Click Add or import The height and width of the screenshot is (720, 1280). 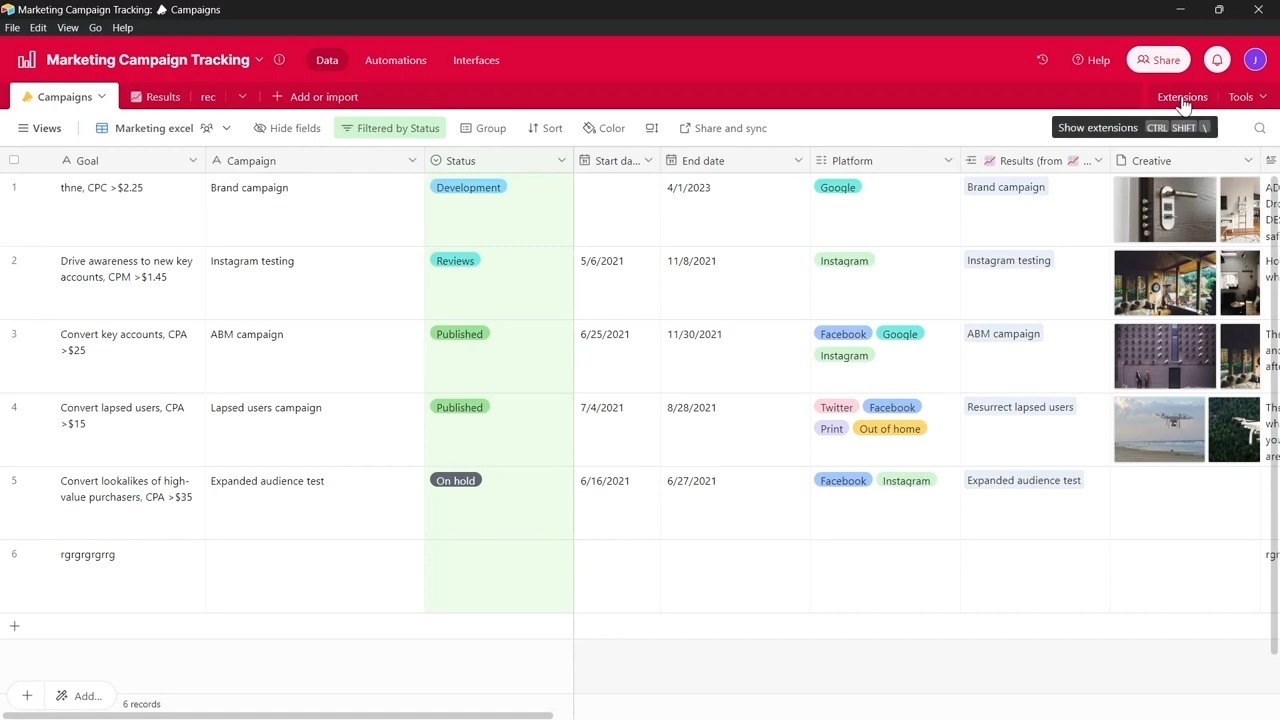315,97
